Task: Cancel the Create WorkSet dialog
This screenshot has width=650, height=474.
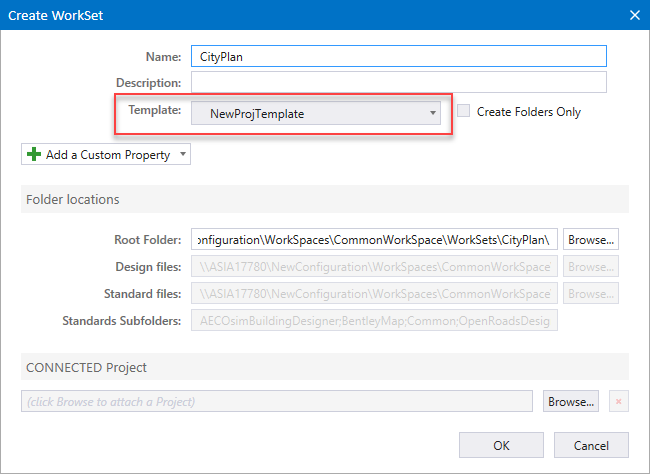Action: click(x=591, y=445)
